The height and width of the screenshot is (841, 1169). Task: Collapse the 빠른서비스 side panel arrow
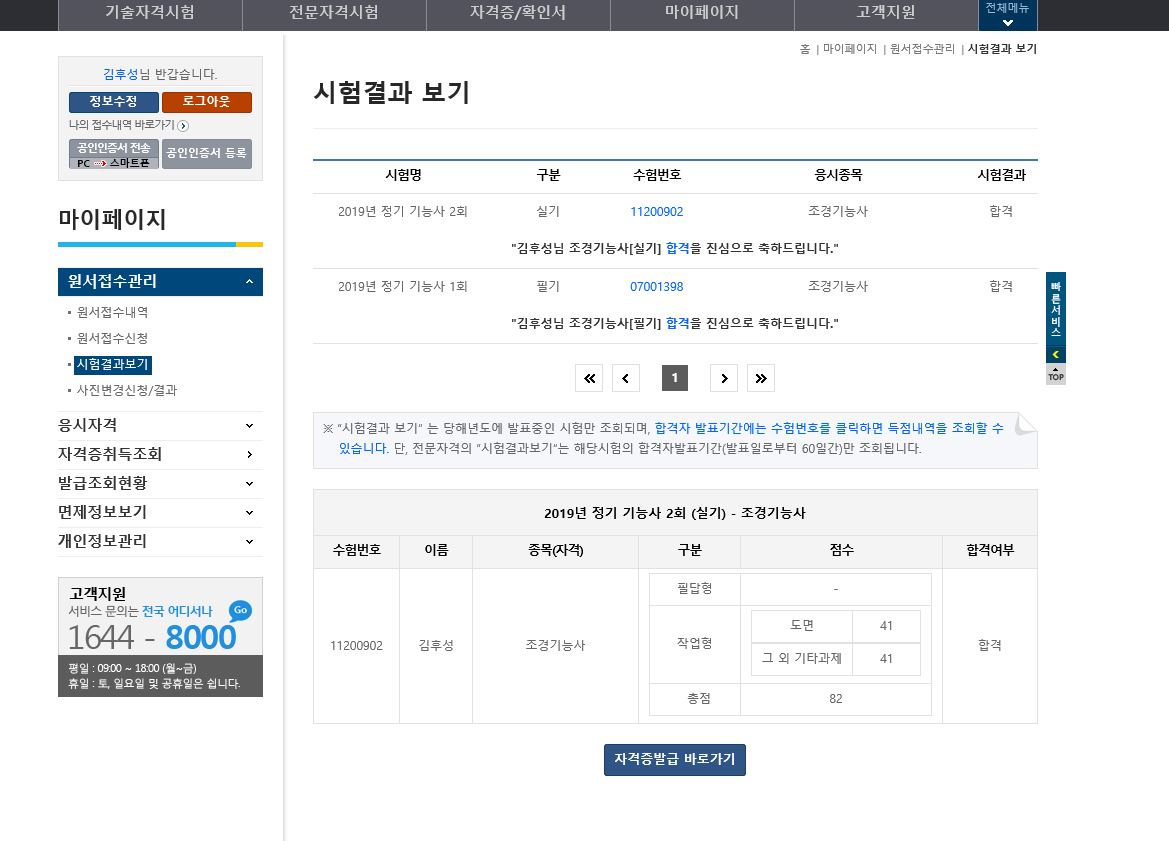(x=1056, y=354)
